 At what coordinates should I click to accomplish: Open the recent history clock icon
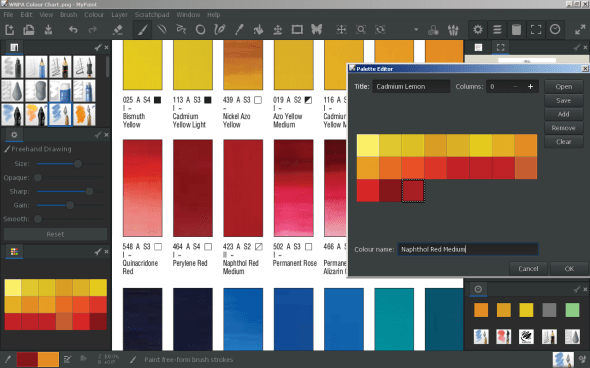pos(555,29)
